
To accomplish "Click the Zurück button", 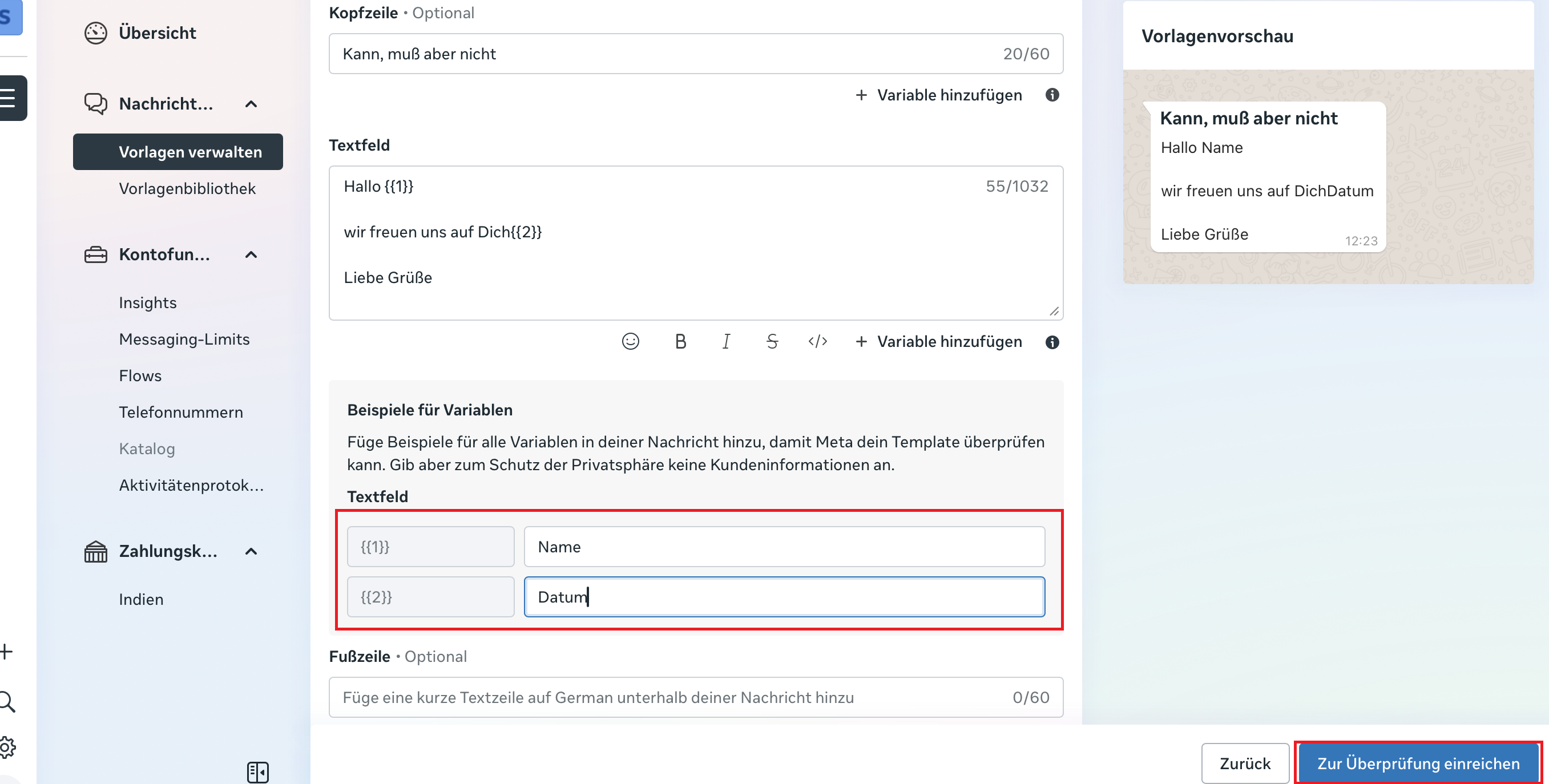I will pos(1245,763).
